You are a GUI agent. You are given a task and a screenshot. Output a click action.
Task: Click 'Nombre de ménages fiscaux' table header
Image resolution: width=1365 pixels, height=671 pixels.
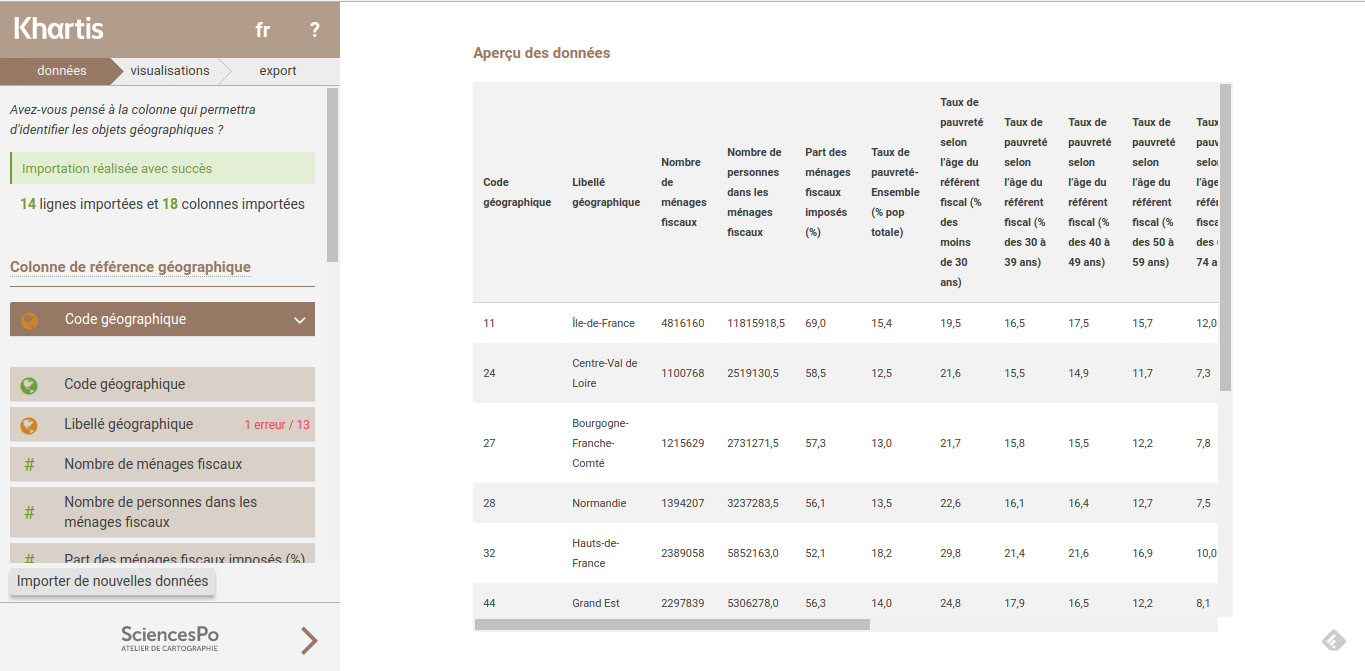(684, 192)
